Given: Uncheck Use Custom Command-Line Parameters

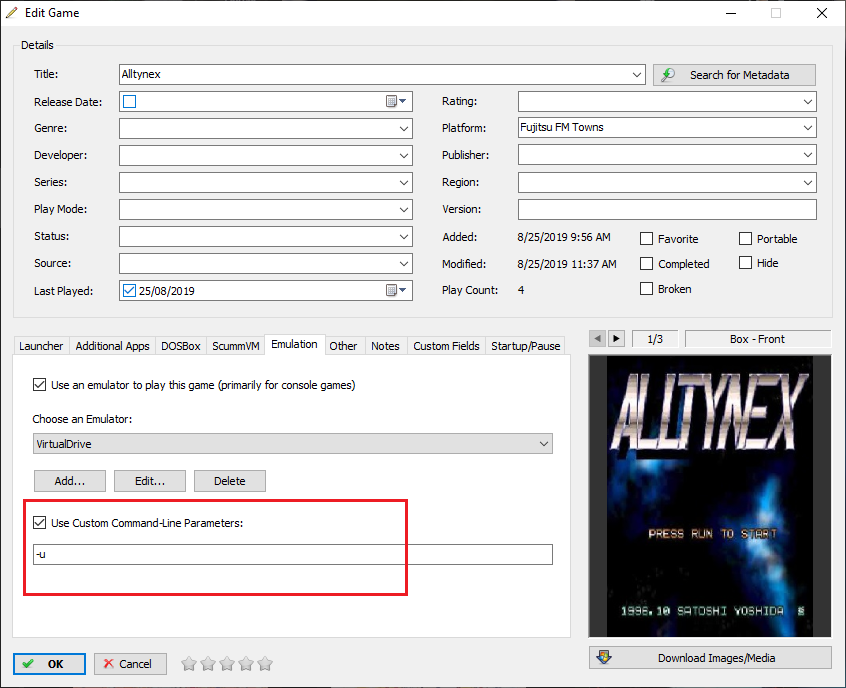Looking at the screenshot, I should pyautogui.click(x=39, y=522).
